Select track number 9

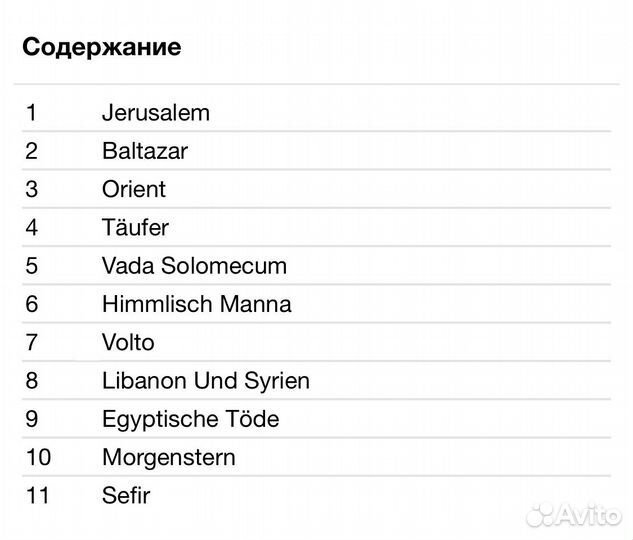pyautogui.click(x=31, y=419)
